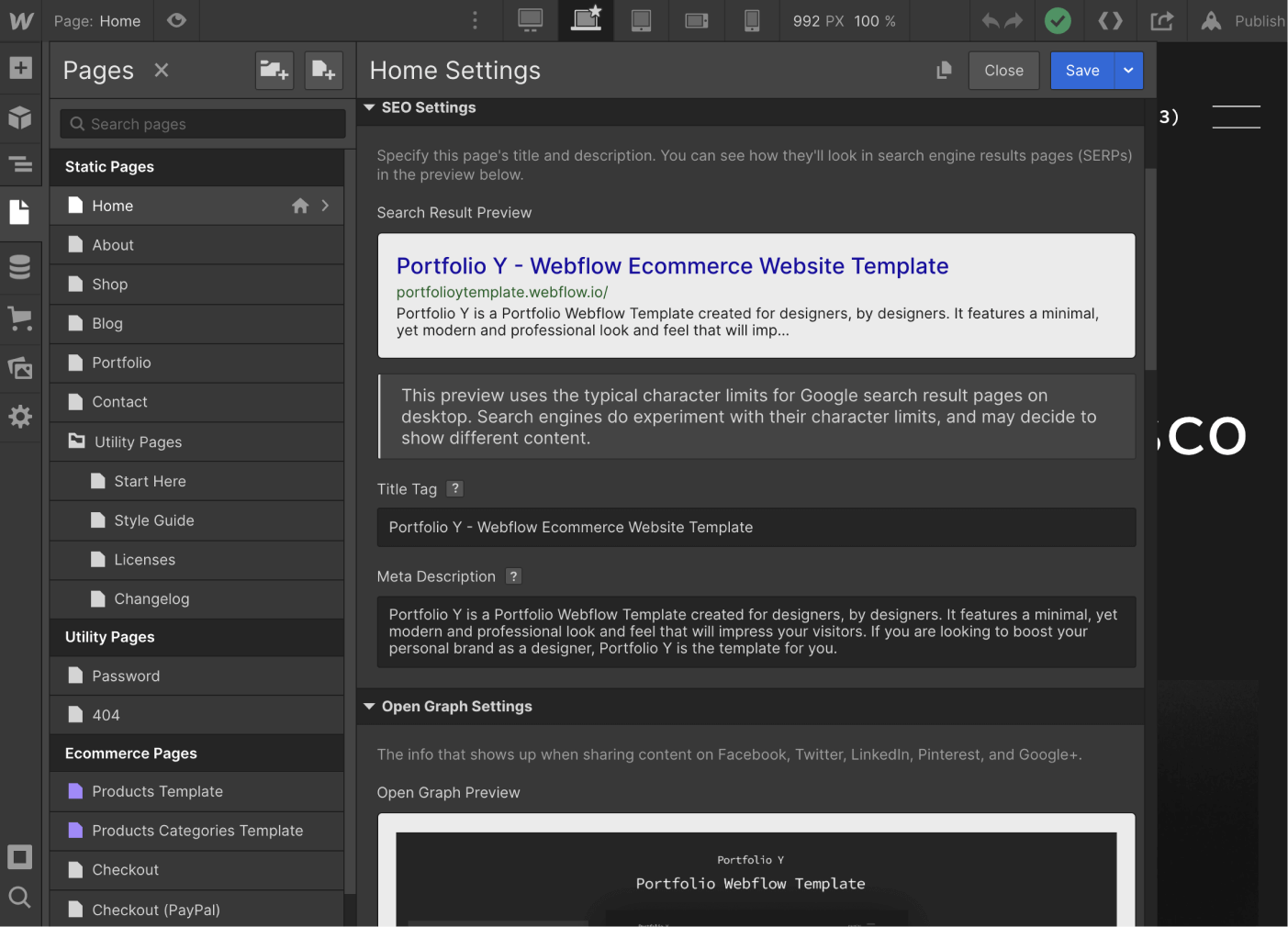
Task: Open the Add Elements panel
Action: click(x=20, y=68)
